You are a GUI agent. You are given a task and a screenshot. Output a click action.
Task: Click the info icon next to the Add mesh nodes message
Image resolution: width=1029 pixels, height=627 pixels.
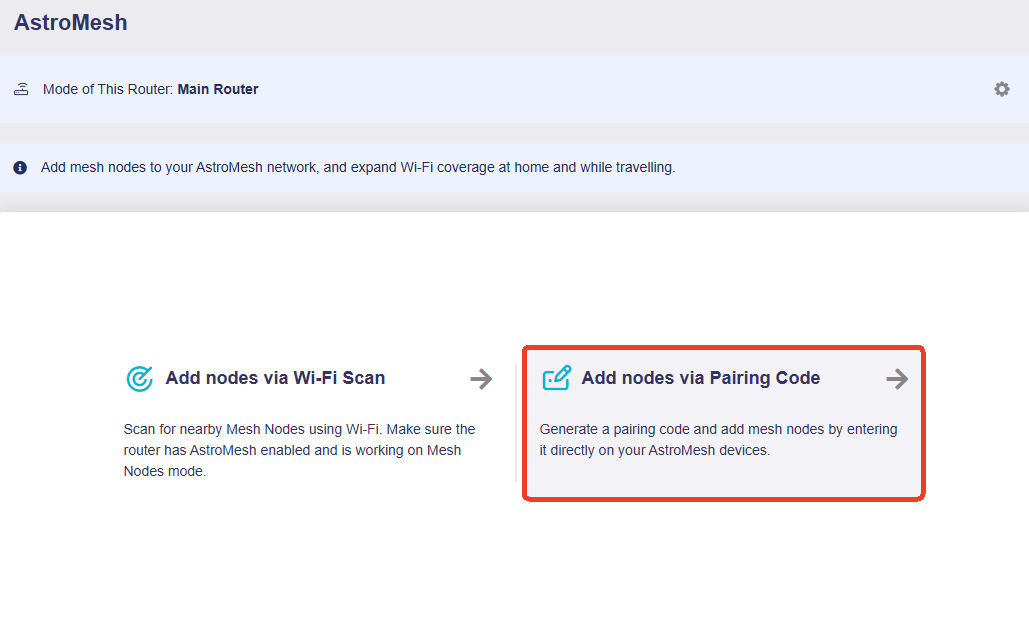point(20,167)
